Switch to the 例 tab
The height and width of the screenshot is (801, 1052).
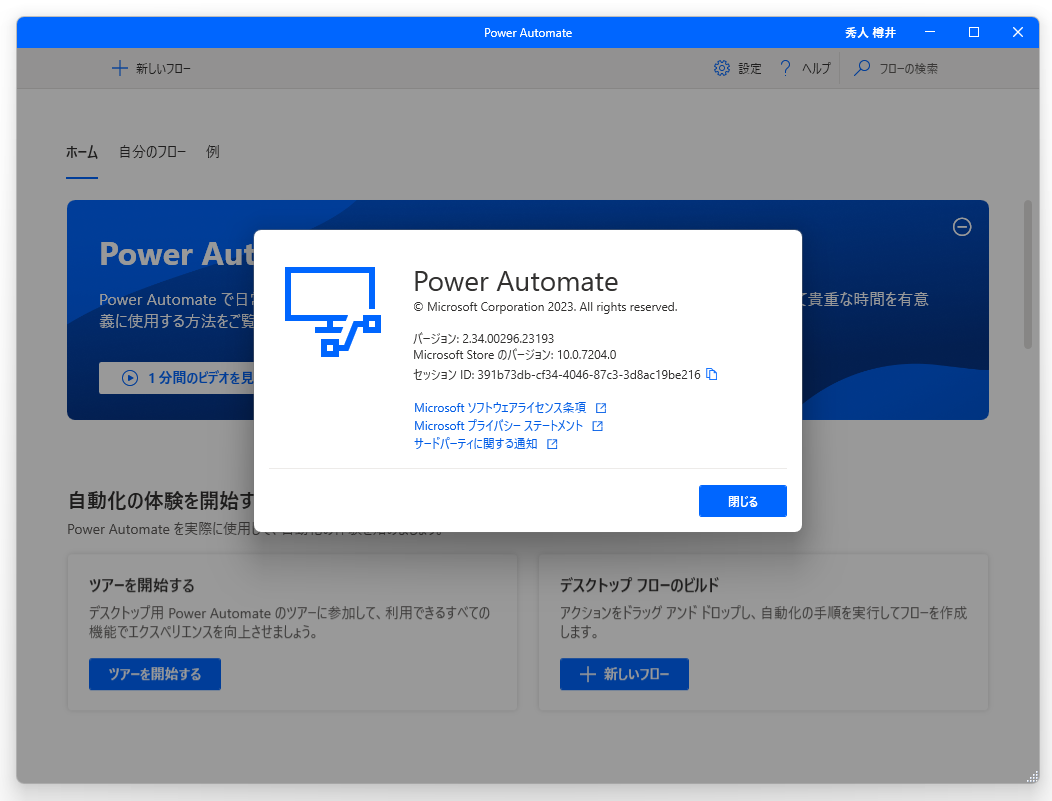(x=212, y=152)
